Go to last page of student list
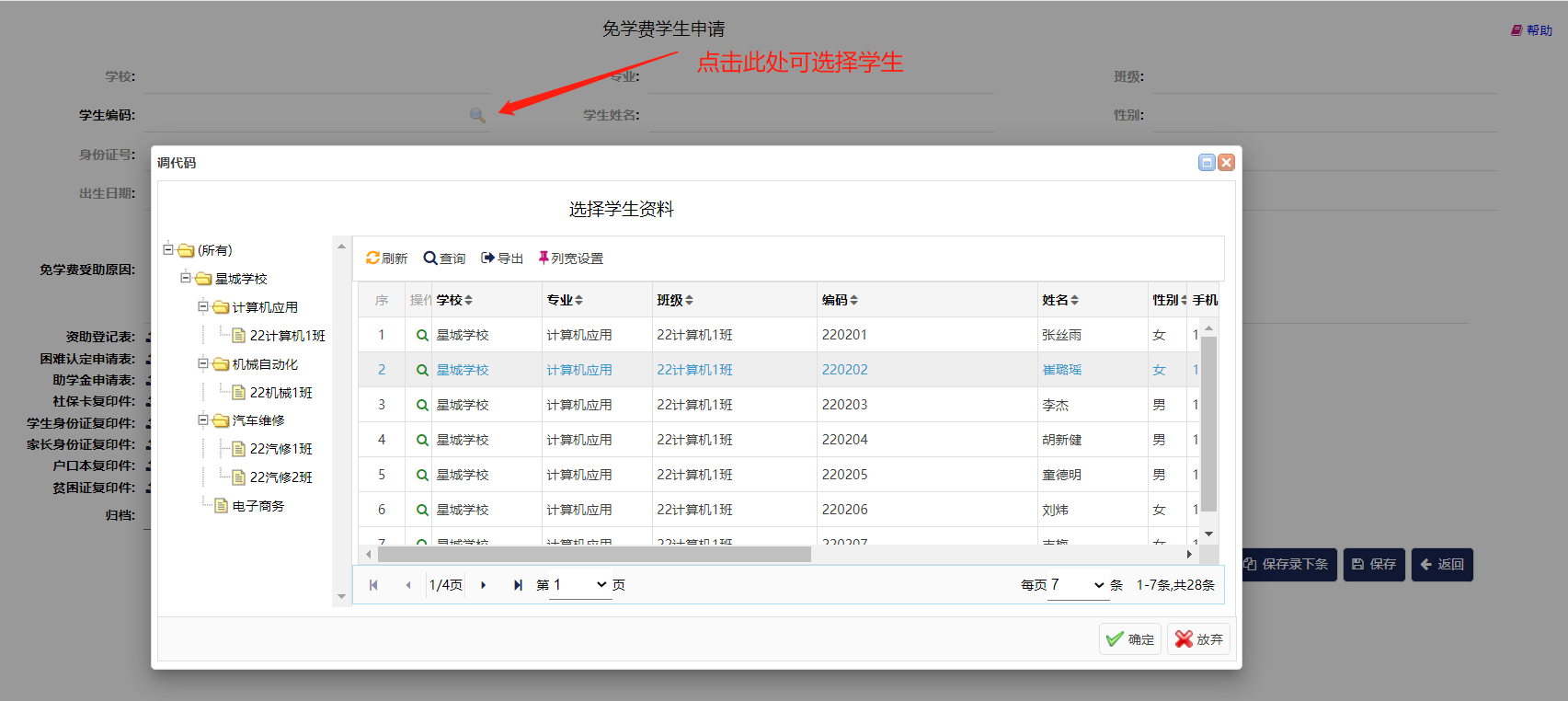The width and height of the screenshot is (1568, 701). tap(518, 585)
